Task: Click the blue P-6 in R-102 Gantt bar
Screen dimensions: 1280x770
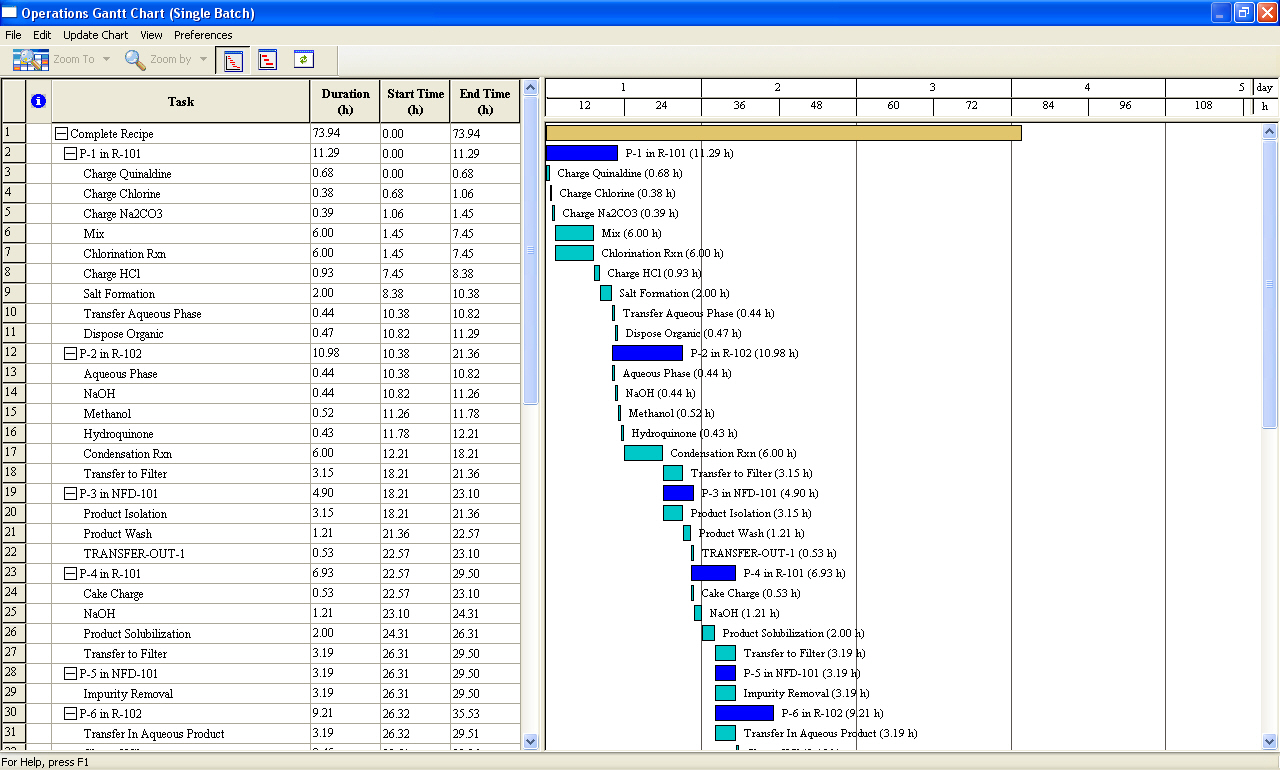Action: [744, 713]
